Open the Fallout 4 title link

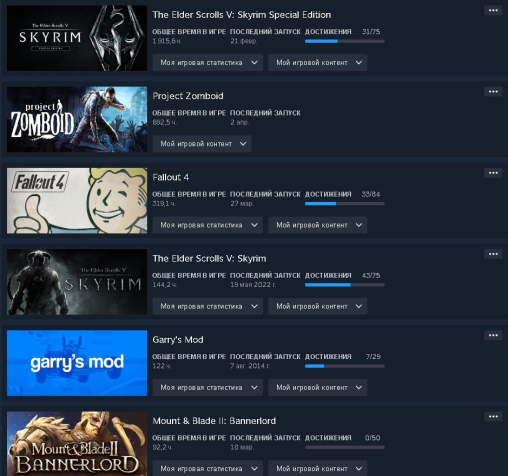pyautogui.click(x=170, y=177)
